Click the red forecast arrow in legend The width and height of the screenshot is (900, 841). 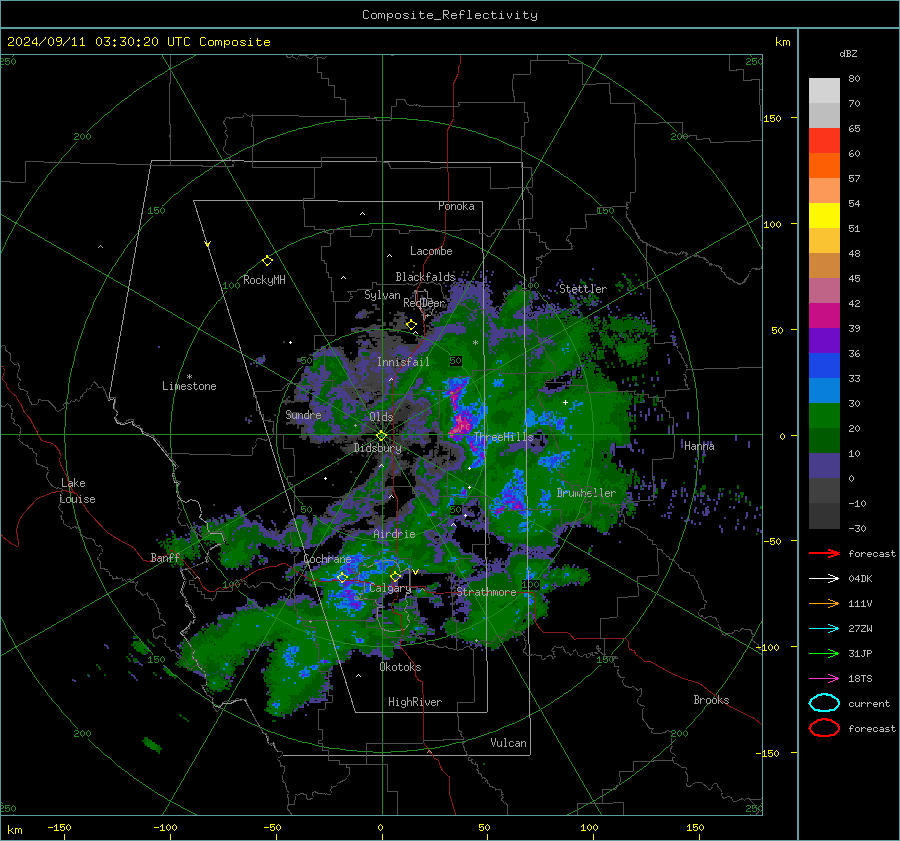point(824,553)
